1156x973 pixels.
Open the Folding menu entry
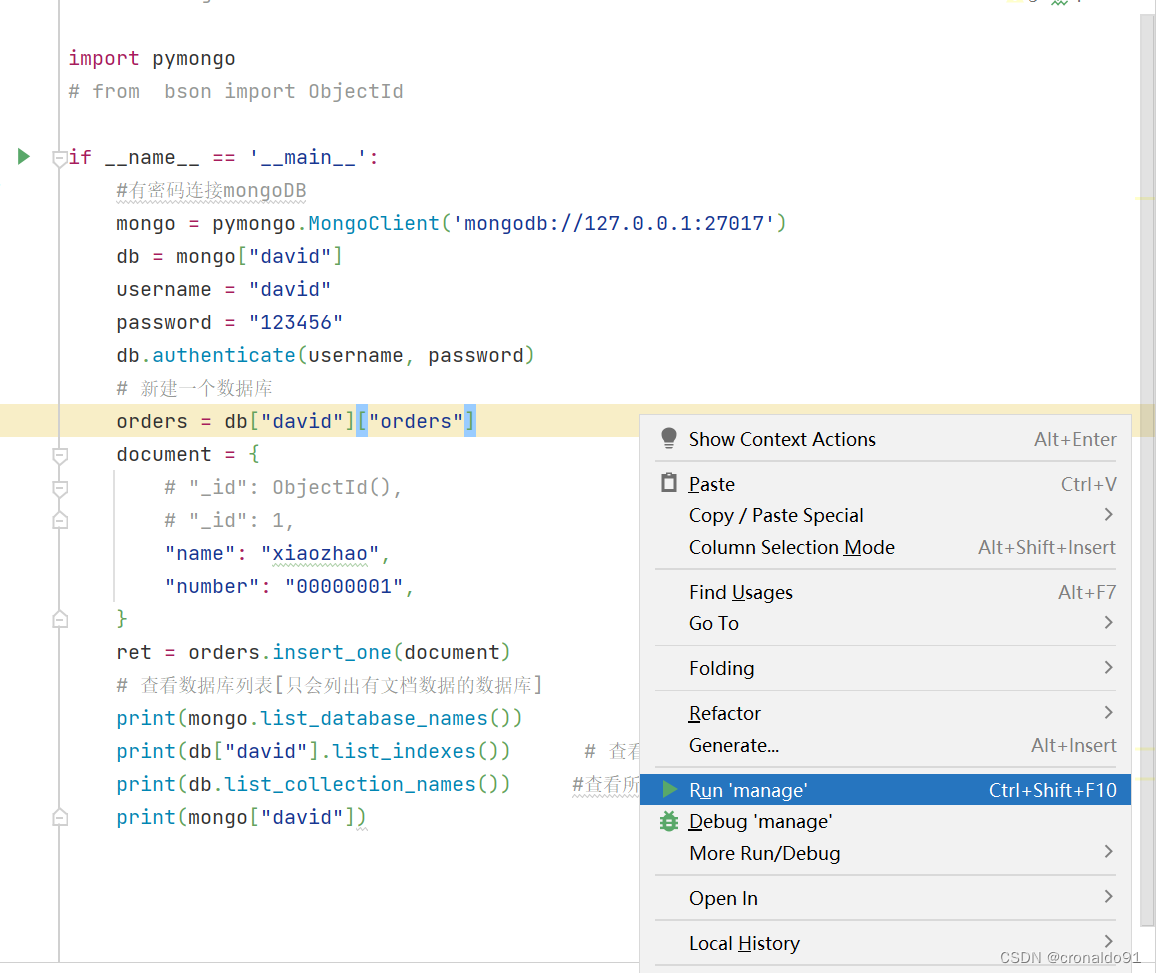[885, 669]
